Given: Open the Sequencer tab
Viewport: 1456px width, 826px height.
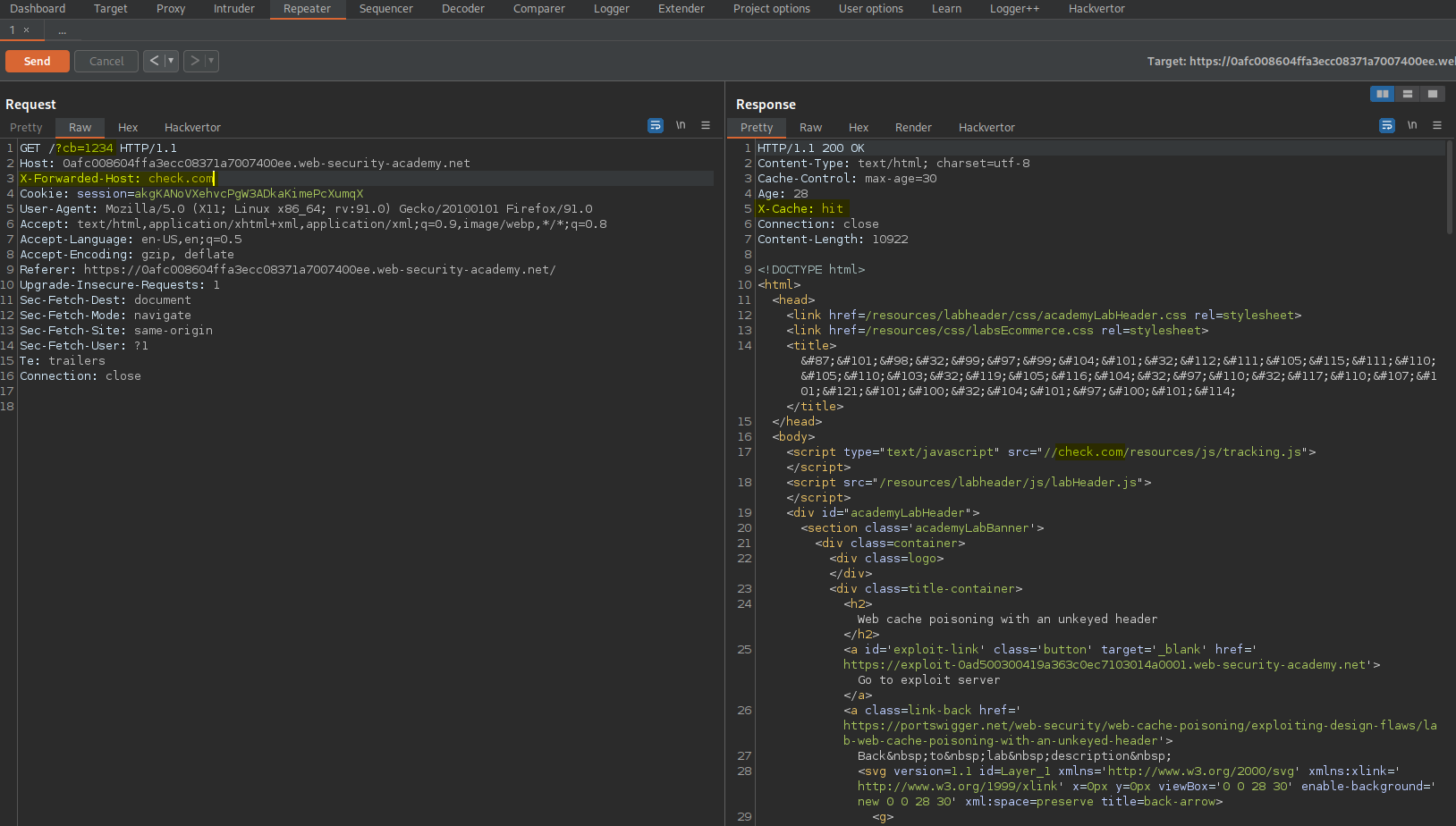Looking at the screenshot, I should point(386,9).
